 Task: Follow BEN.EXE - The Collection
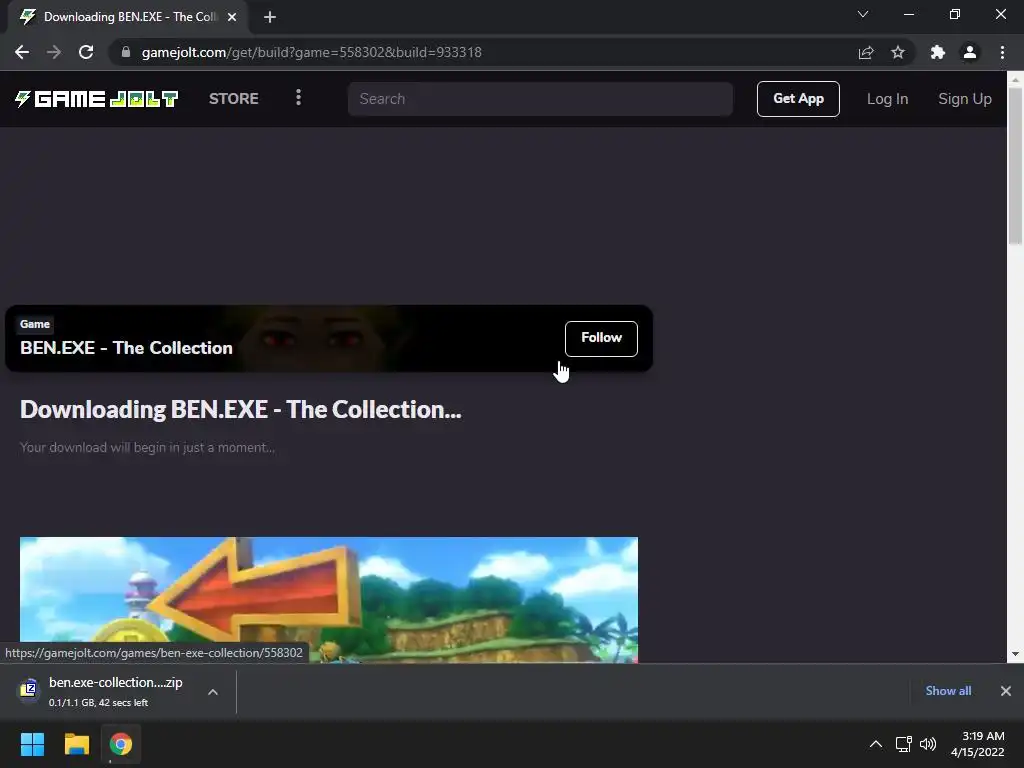pos(601,338)
